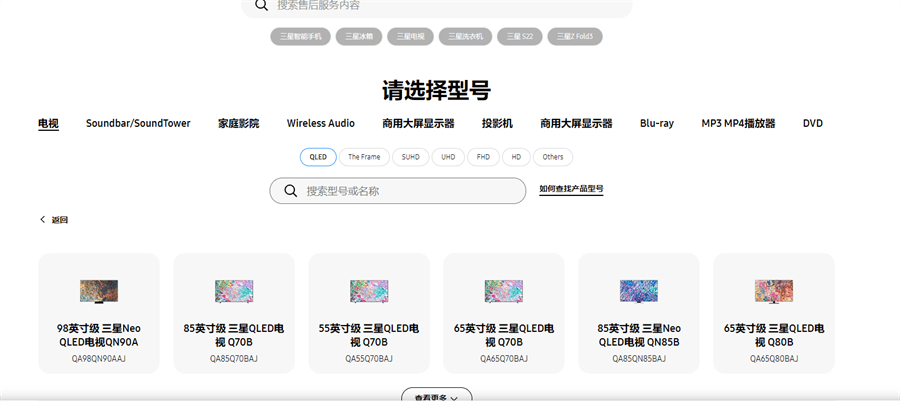Click model number QA55Q70BAJ
Screen dimensions: 900x405
pos(369,359)
